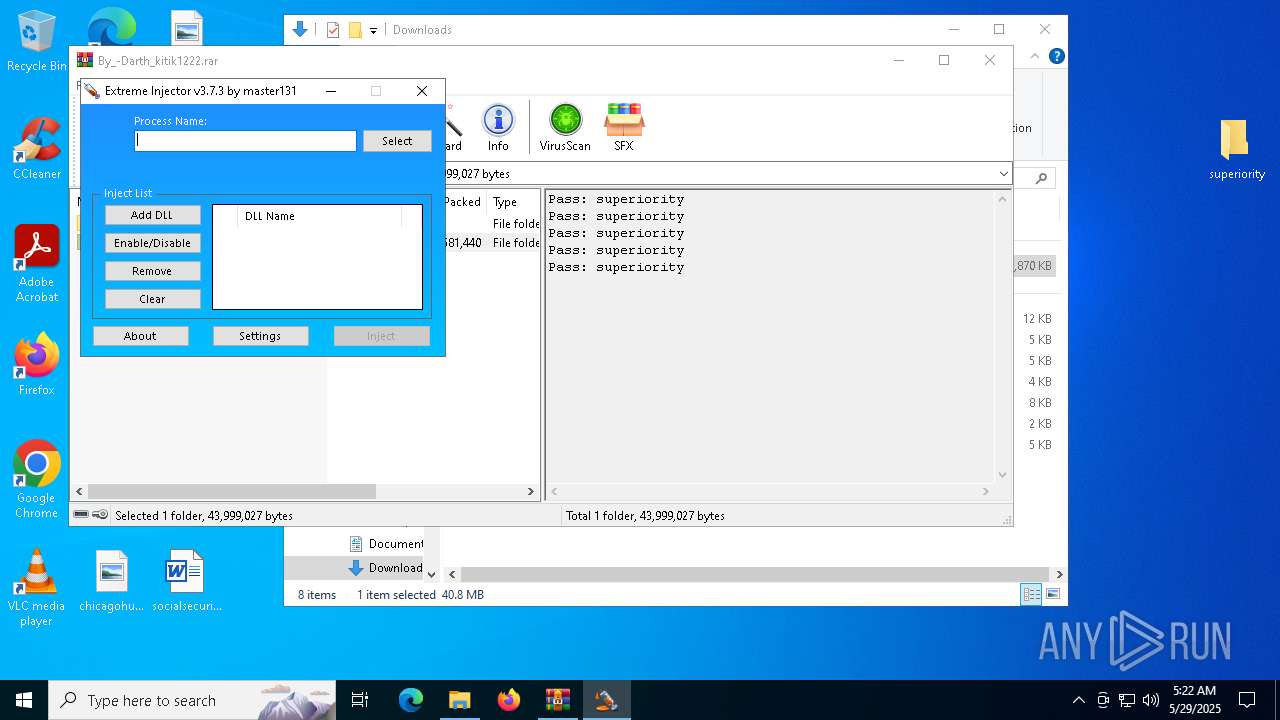The width and height of the screenshot is (1280, 720).
Task: Click Enable/Disable button
Action: 152,243
